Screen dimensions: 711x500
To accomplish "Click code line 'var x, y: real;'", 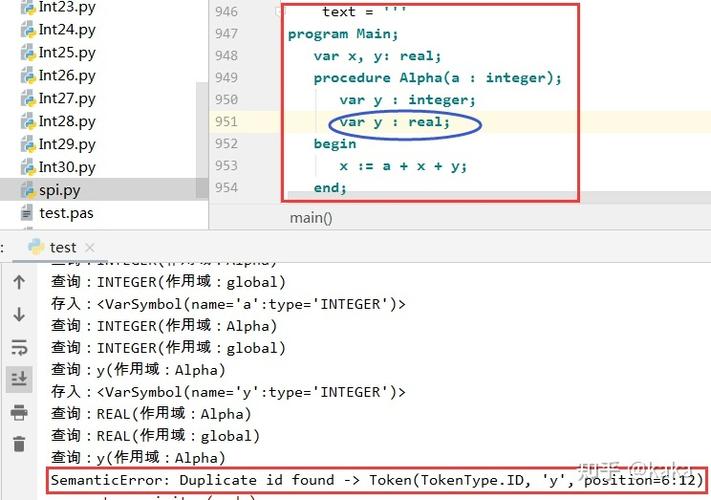I will [377, 56].
